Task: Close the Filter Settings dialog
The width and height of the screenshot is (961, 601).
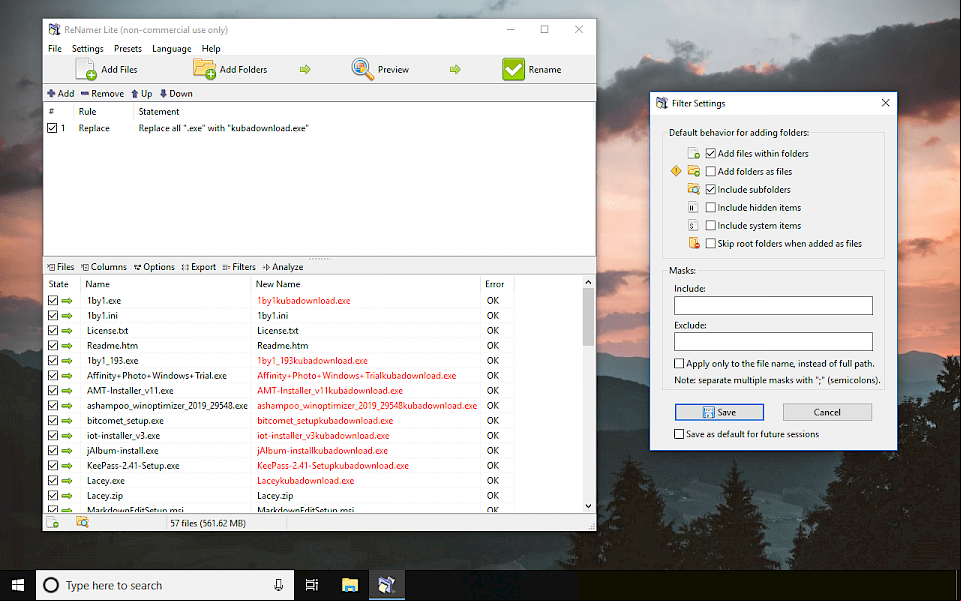Action: pos(885,103)
